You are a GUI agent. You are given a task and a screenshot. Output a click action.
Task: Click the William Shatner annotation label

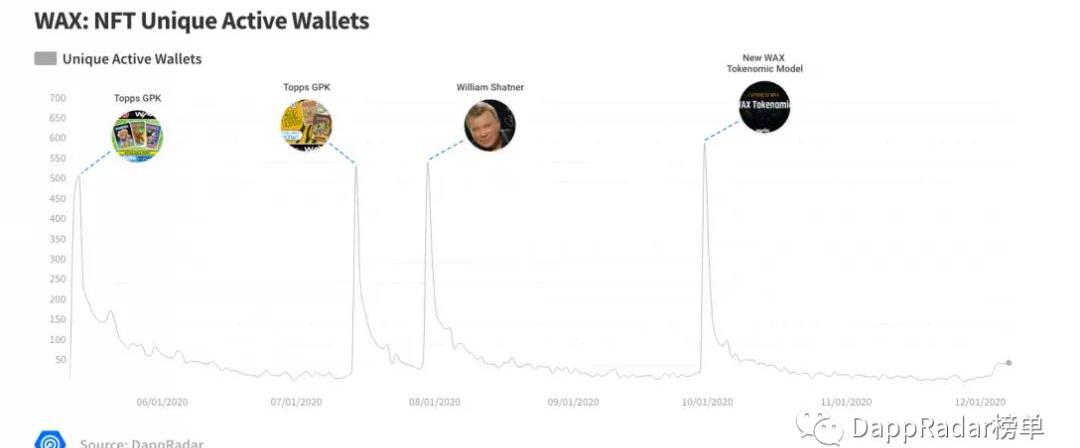(x=490, y=88)
